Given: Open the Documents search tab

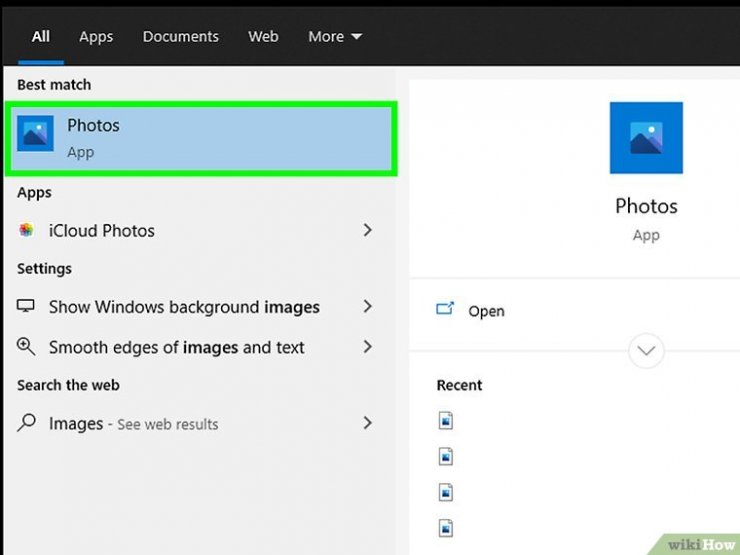Looking at the screenshot, I should [181, 36].
